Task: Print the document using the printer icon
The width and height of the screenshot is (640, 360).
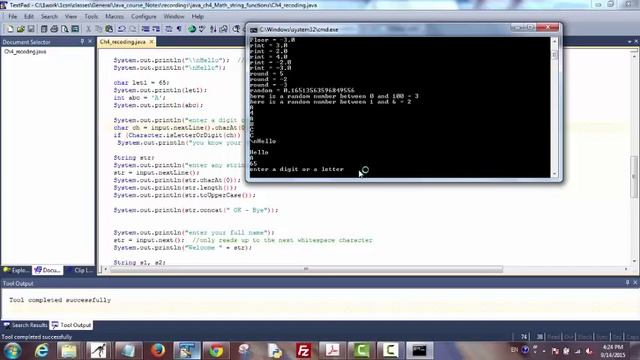Action: point(54,29)
